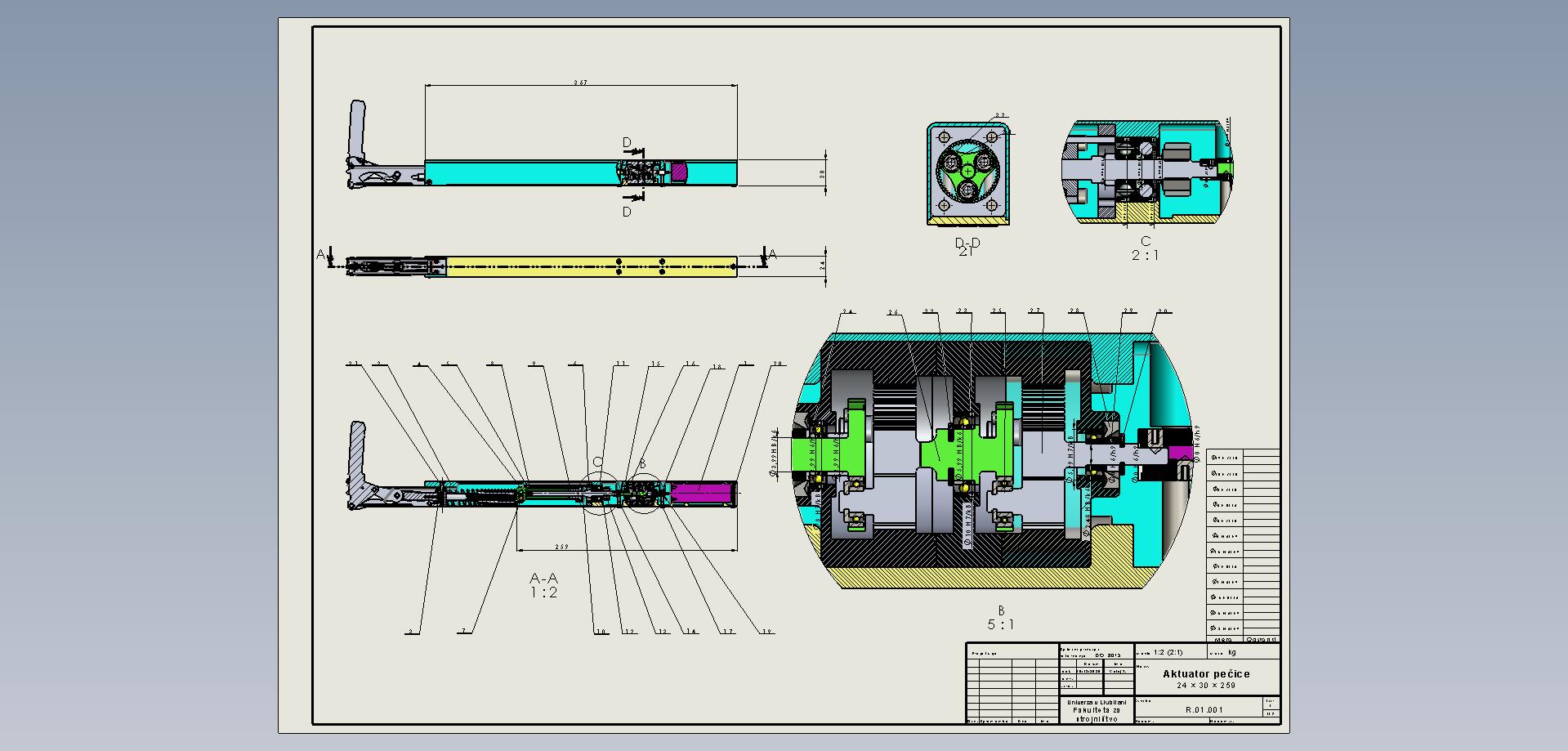Select the 259 dimension below section A-A
This screenshot has height=751, width=1568.
point(561,547)
